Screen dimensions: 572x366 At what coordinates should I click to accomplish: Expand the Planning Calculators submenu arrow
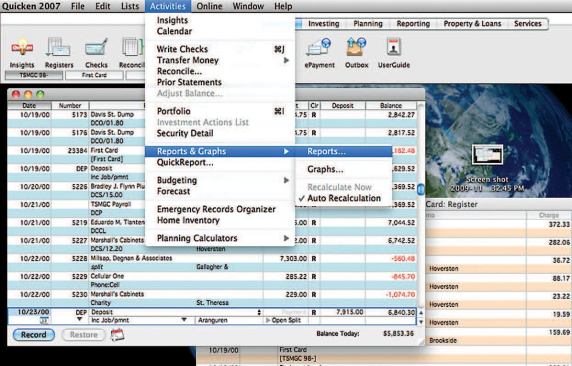[x=286, y=238]
